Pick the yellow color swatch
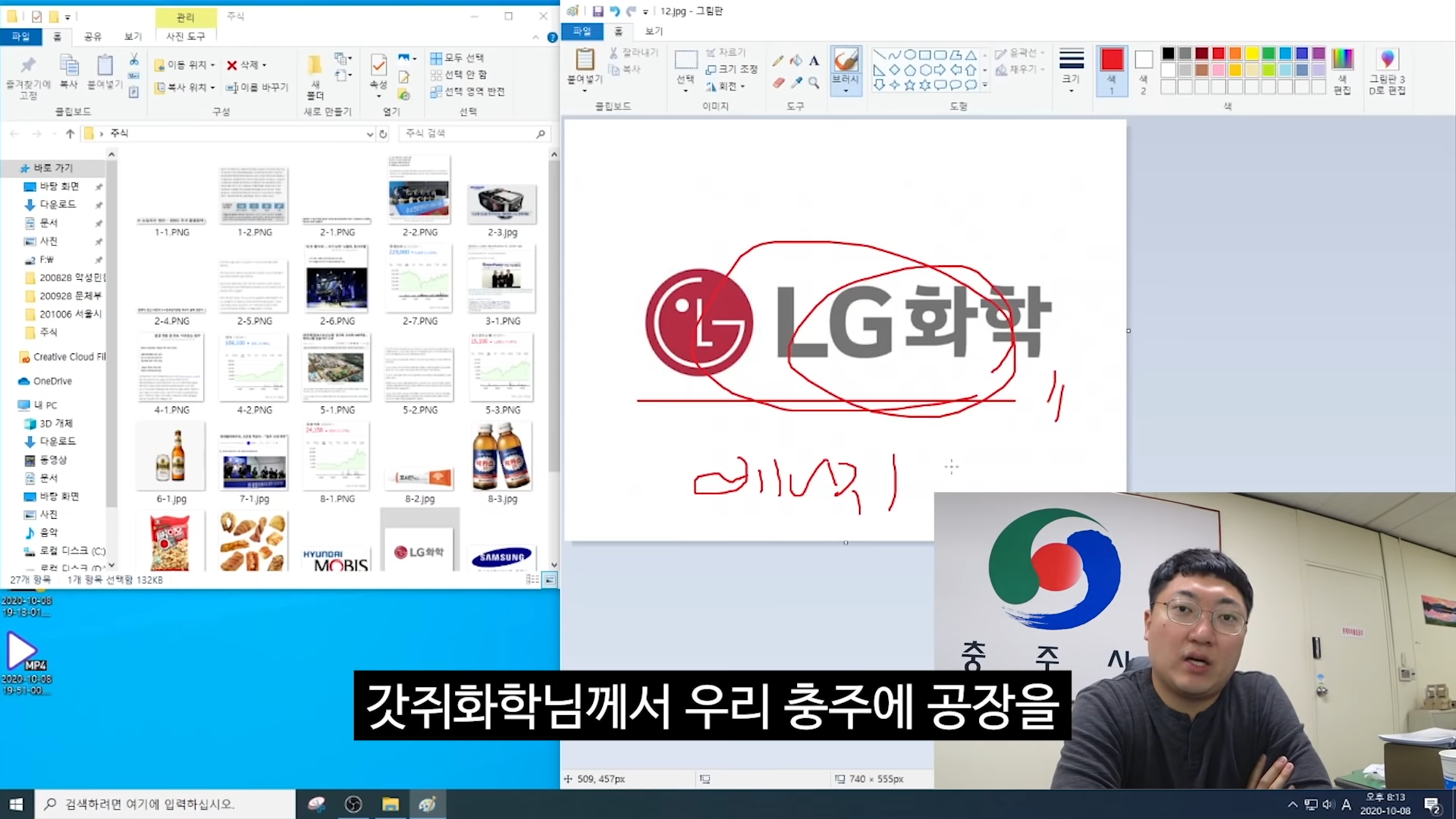Image resolution: width=1456 pixels, height=819 pixels. [1251, 53]
